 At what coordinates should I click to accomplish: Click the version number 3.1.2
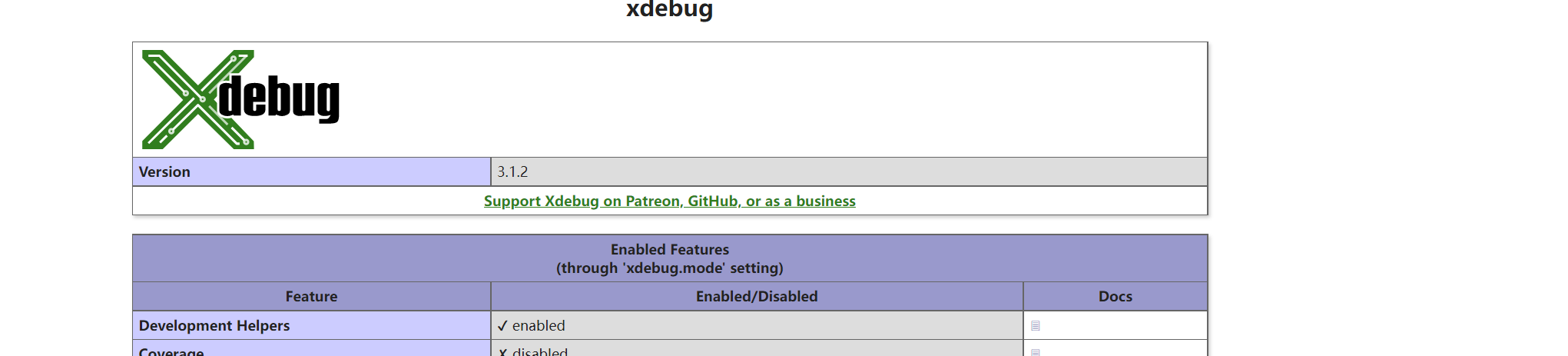point(512,172)
